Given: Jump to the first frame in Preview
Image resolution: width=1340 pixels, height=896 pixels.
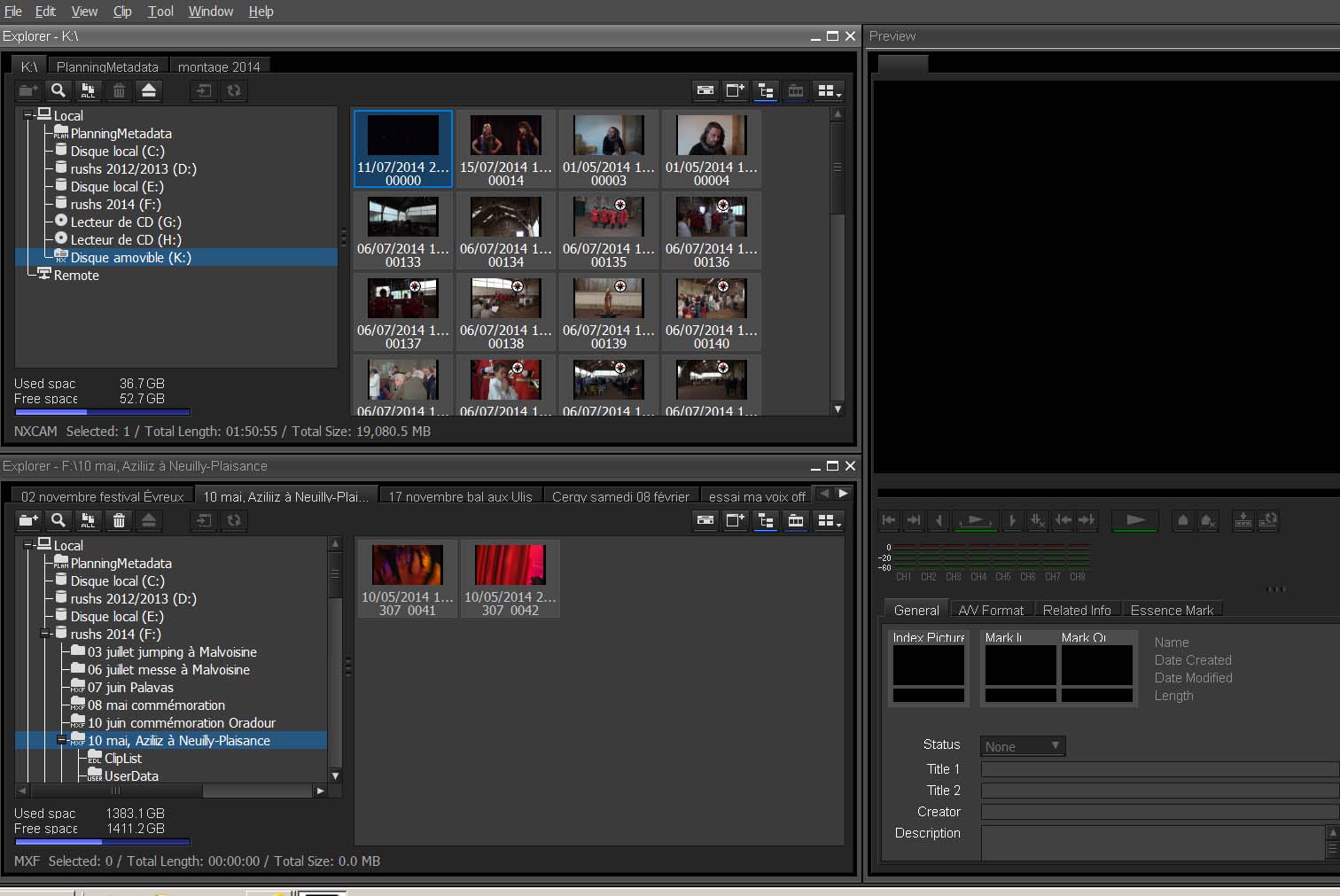Looking at the screenshot, I should (x=889, y=520).
